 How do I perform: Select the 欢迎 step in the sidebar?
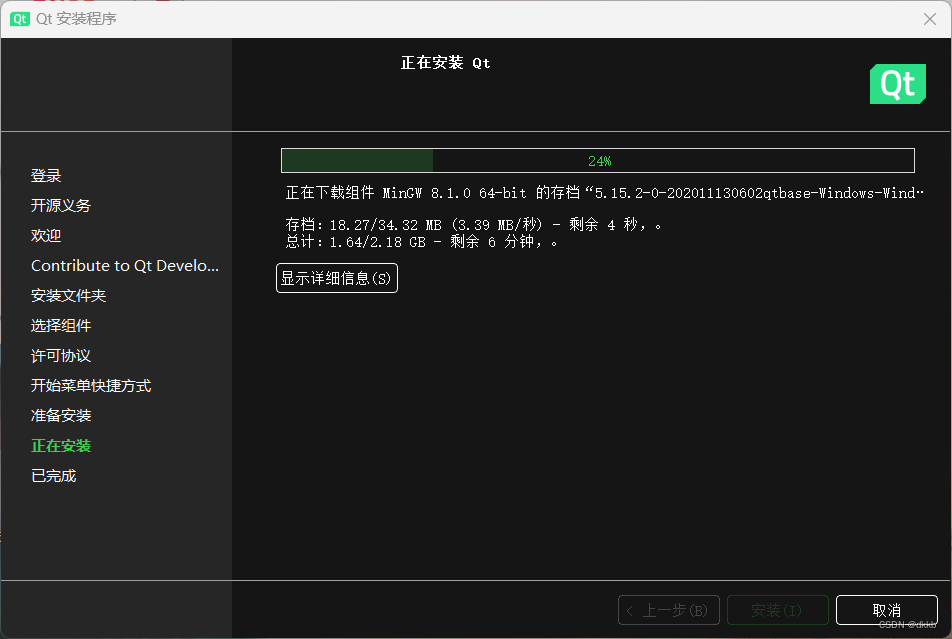(46, 236)
